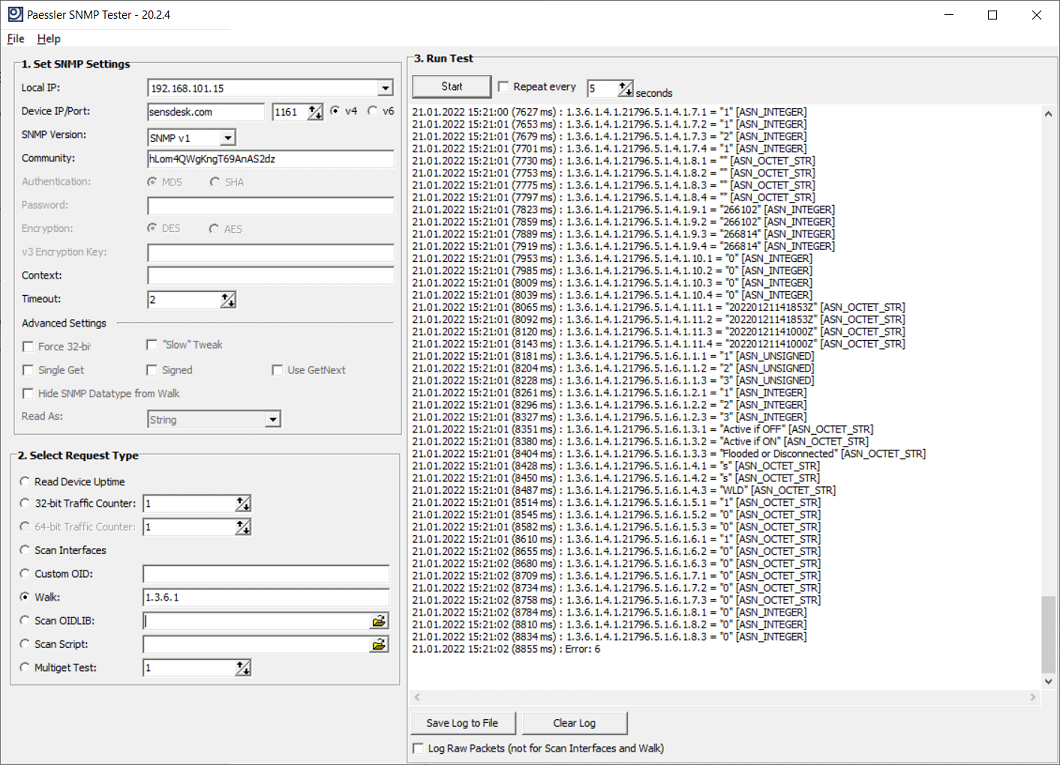Select the Walk radio button

click(x=25, y=597)
